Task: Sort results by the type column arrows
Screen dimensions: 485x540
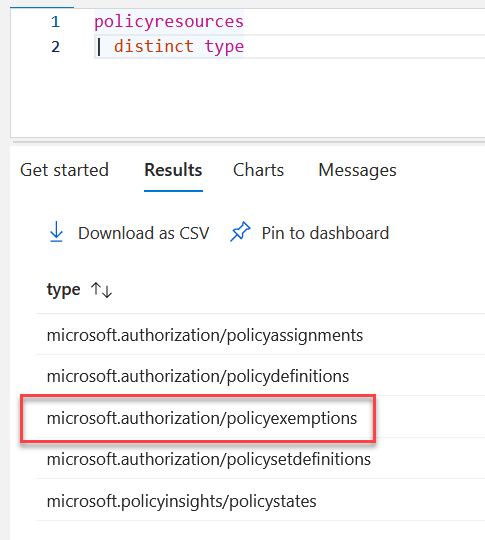Action: coord(102,290)
